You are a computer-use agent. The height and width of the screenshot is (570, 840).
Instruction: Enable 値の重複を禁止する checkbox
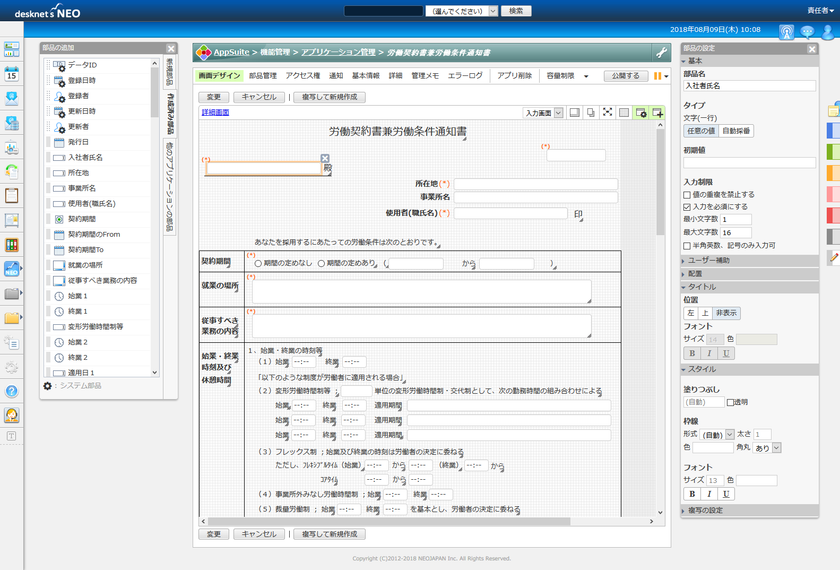tap(688, 195)
